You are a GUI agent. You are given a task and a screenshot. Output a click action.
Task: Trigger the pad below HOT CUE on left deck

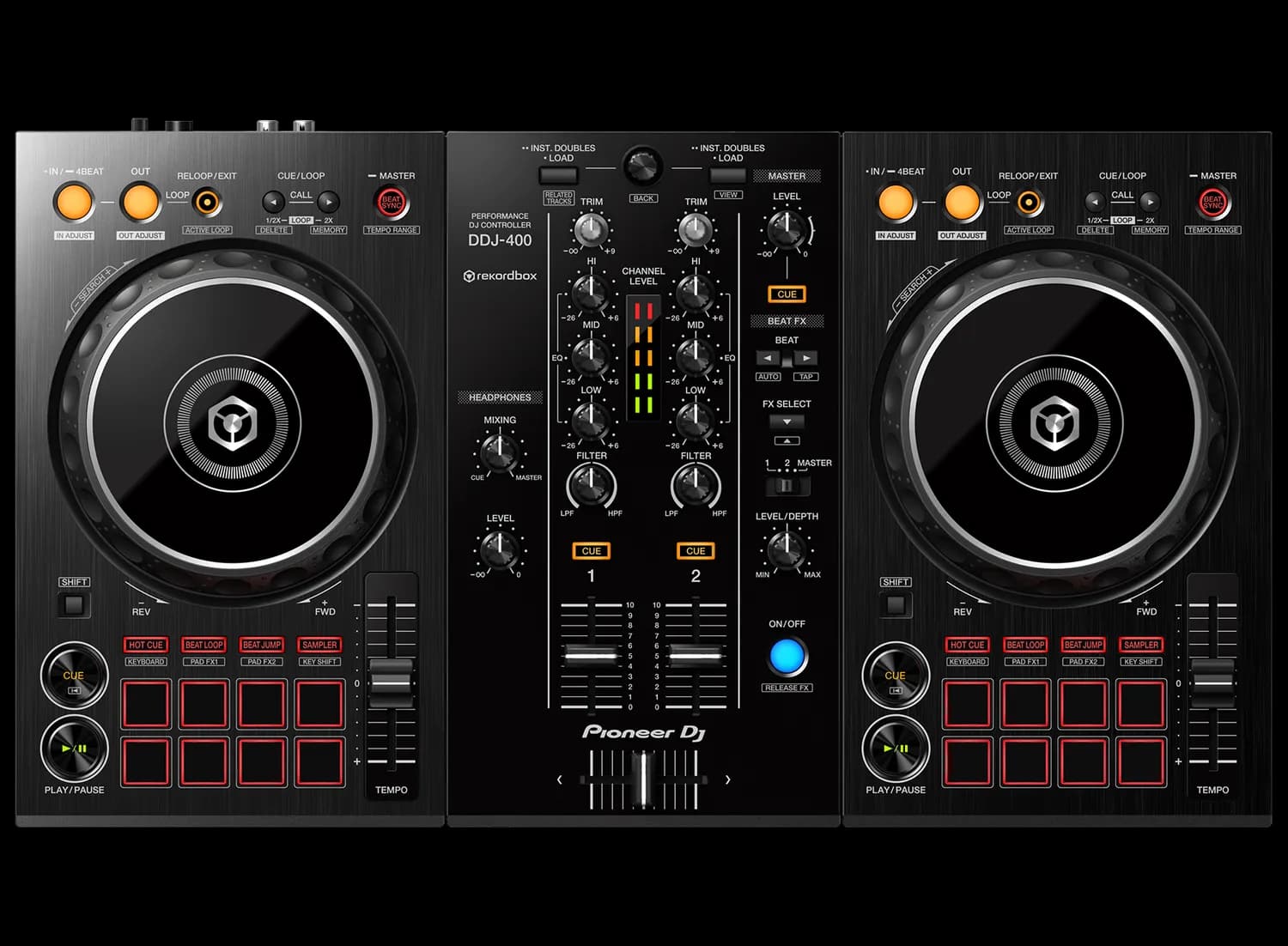pos(146,704)
